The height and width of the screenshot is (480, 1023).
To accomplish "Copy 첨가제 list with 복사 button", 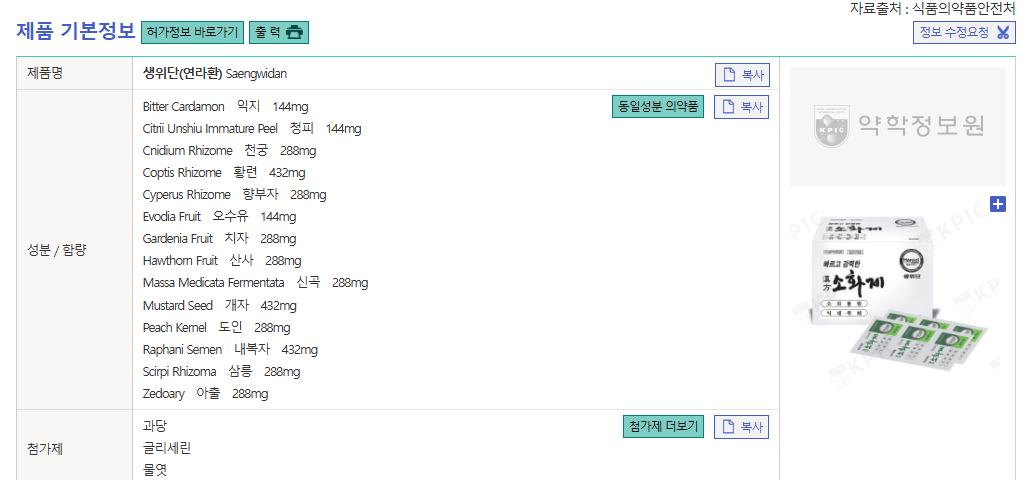I will [742, 427].
